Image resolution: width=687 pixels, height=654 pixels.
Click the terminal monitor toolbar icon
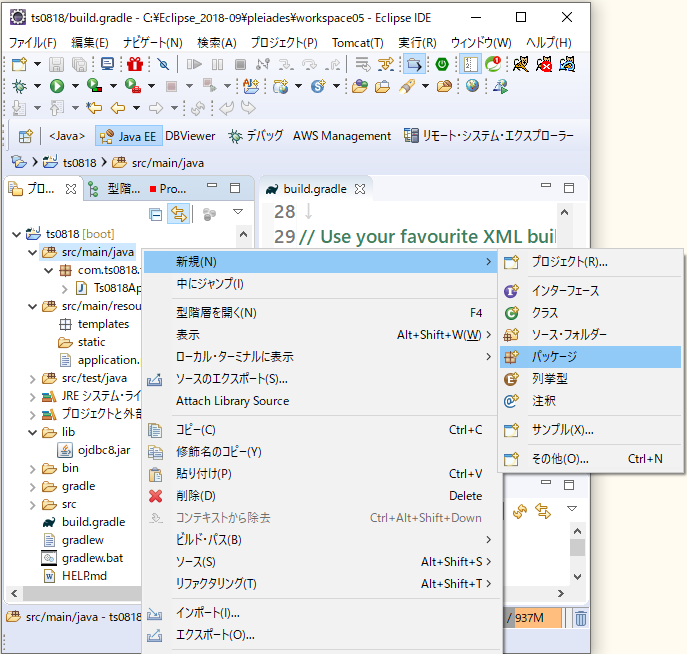point(107,64)
